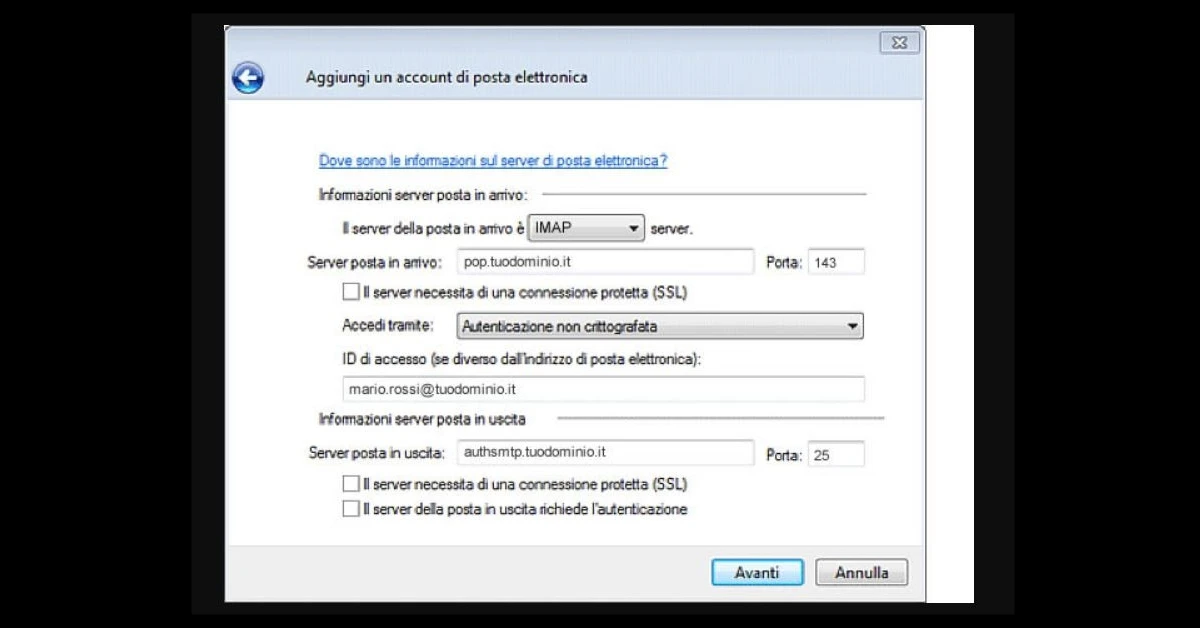Check outgoing server requires authentication box
The image size is (1200, 628).
(x=350, y=509)
